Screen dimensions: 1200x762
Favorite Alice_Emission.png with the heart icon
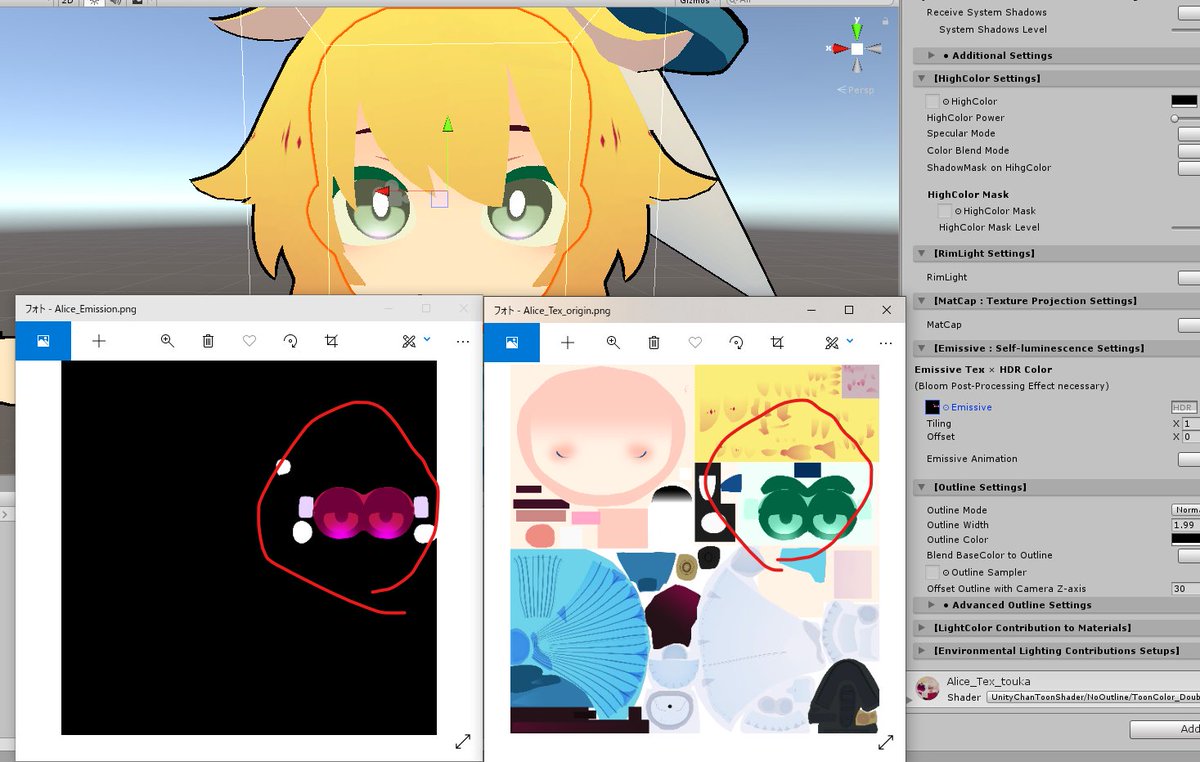tap(249, 341)
